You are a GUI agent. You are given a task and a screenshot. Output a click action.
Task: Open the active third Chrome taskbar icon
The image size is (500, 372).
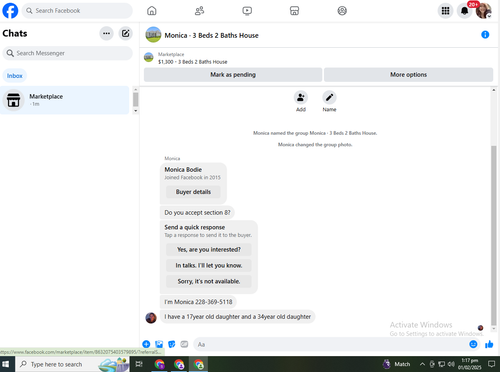199,364
